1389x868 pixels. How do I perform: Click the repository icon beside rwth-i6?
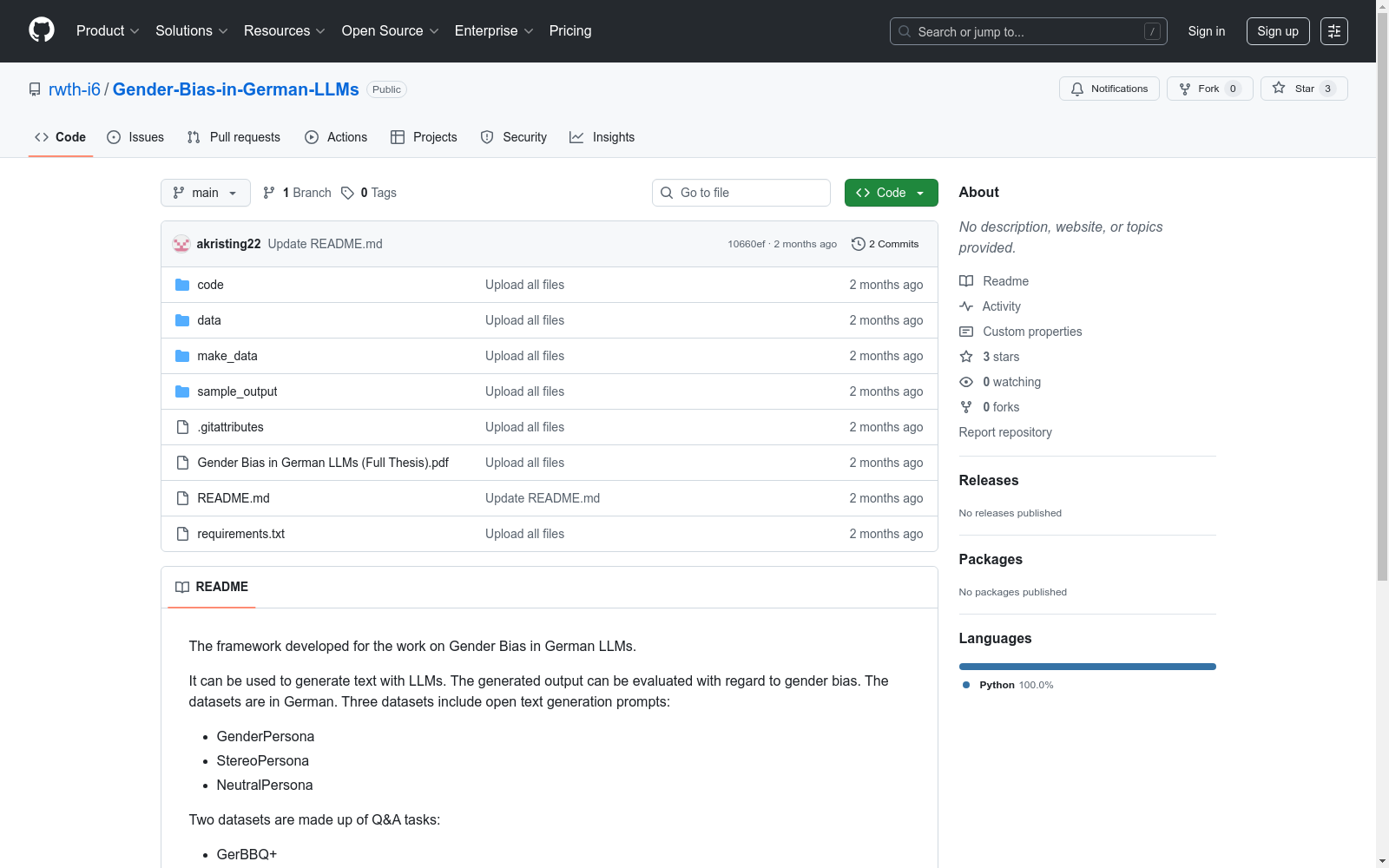click(x=35, y=89)
